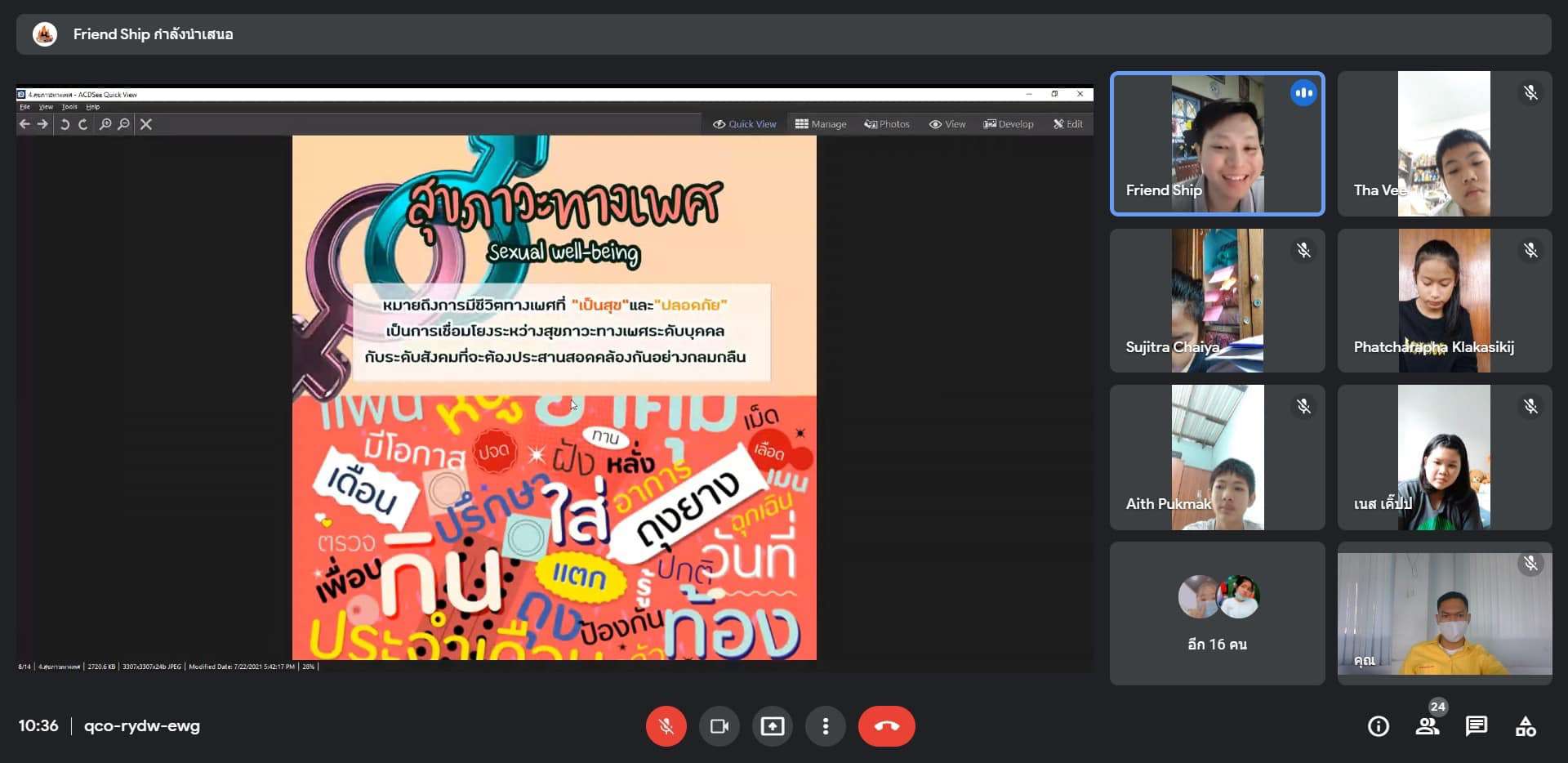Open the more options three-dot menu
This screenshot has height=763, width=1568.
pyautogui.click(x=826, y=726)
